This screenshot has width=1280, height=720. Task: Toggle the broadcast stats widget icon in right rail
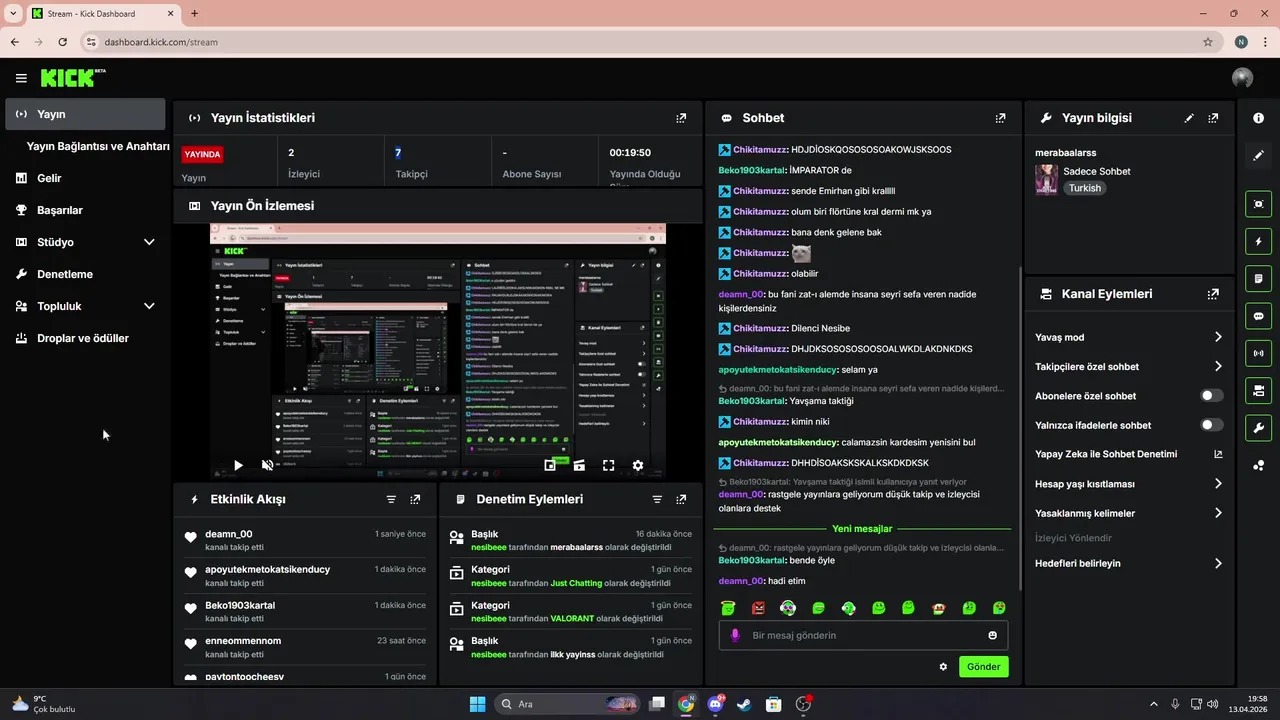[1258, 353]
